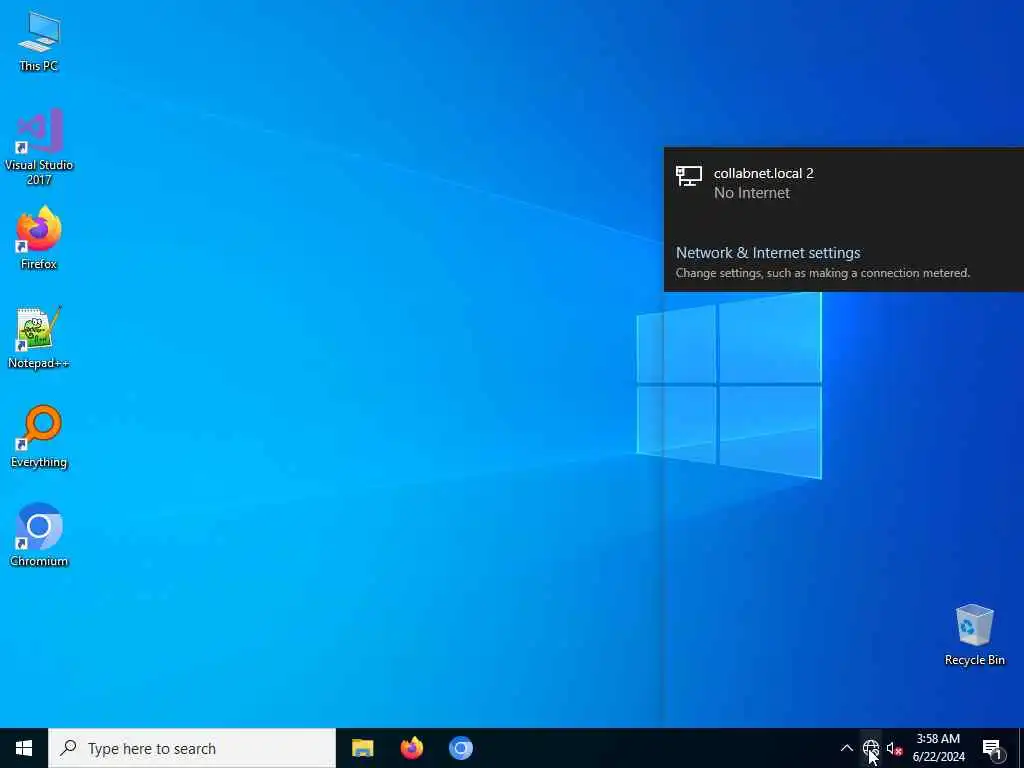Screen dimensions: 1024x768
Task: Click the show desktop strip
Action: coord(1020,748)
